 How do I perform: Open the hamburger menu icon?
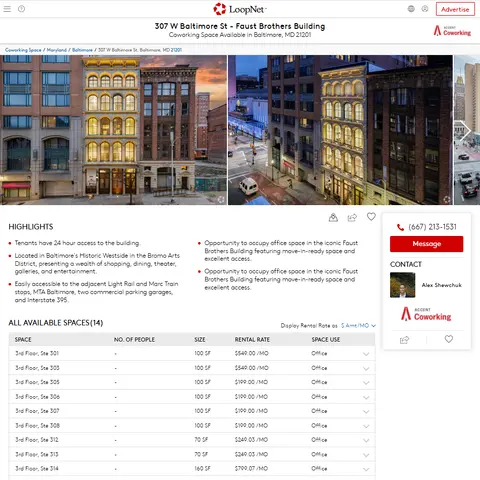click(x=7, y=9)
